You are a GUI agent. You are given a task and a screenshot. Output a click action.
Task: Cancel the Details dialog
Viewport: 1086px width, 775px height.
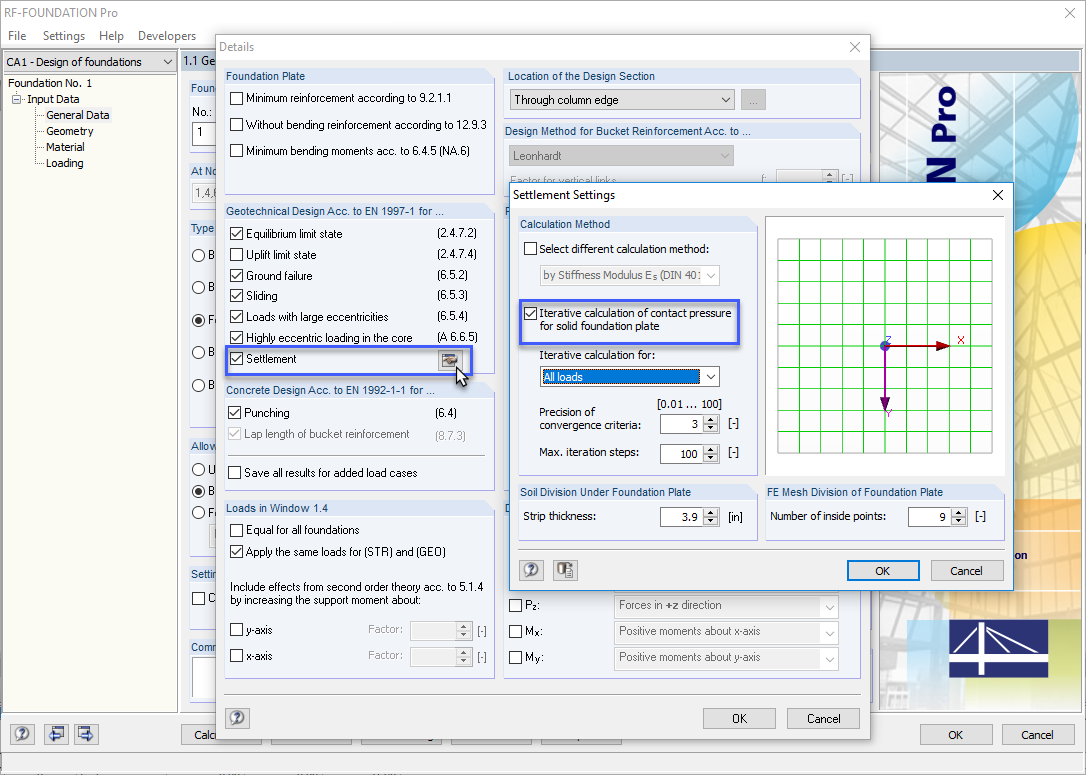pyautogui.click(x=825, y=718)
